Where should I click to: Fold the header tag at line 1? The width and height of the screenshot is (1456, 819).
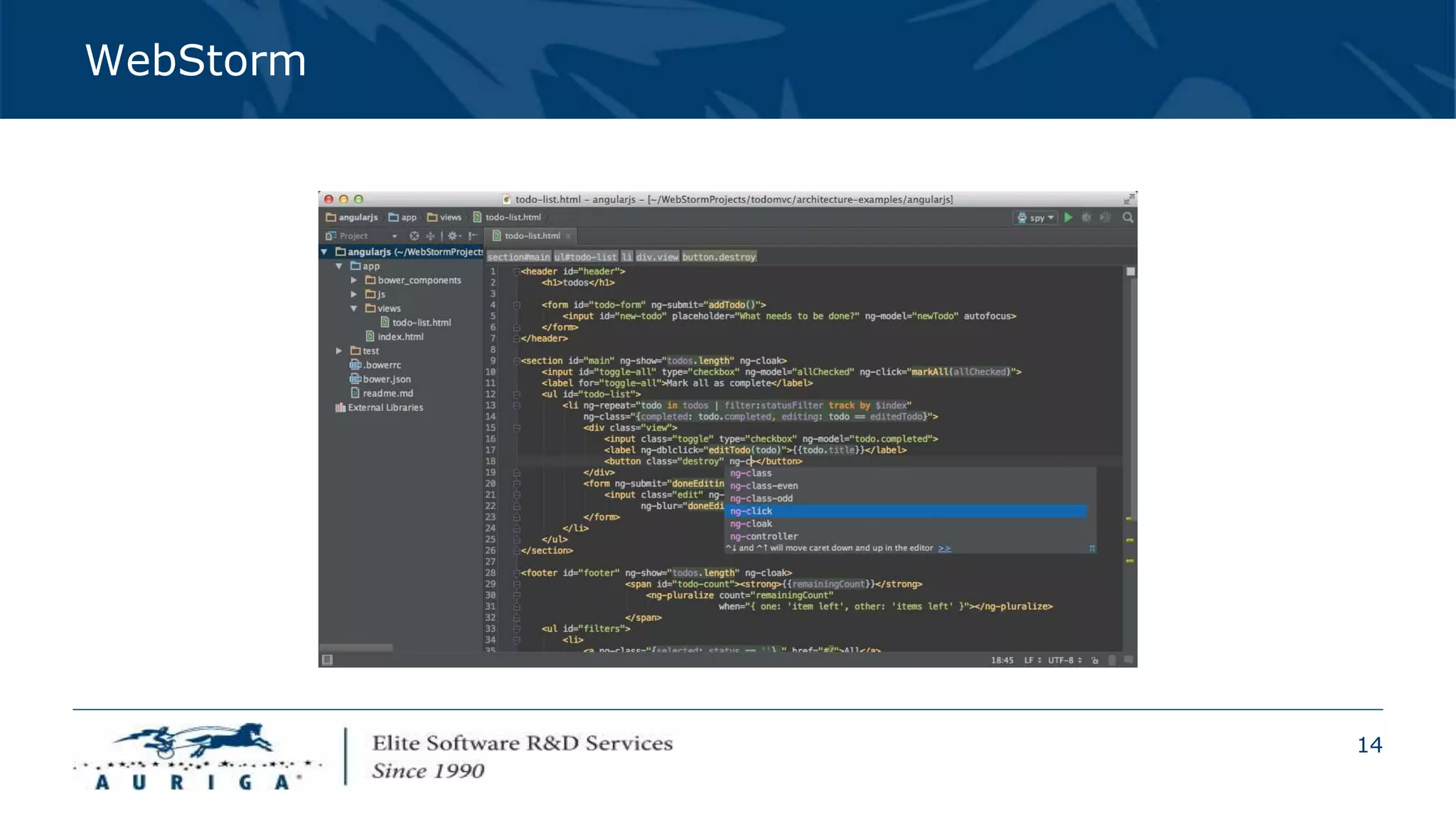[517, 272]
